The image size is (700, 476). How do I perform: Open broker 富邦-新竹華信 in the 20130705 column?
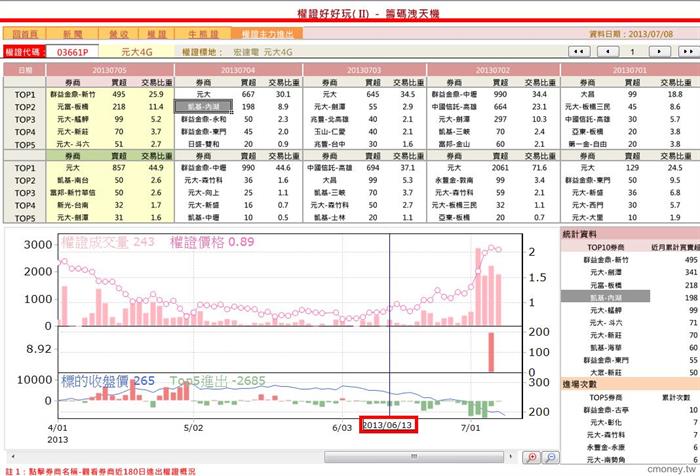pos(72,193)
